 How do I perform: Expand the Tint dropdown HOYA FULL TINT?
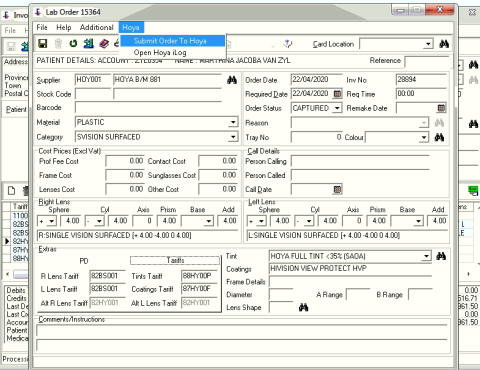426,256
